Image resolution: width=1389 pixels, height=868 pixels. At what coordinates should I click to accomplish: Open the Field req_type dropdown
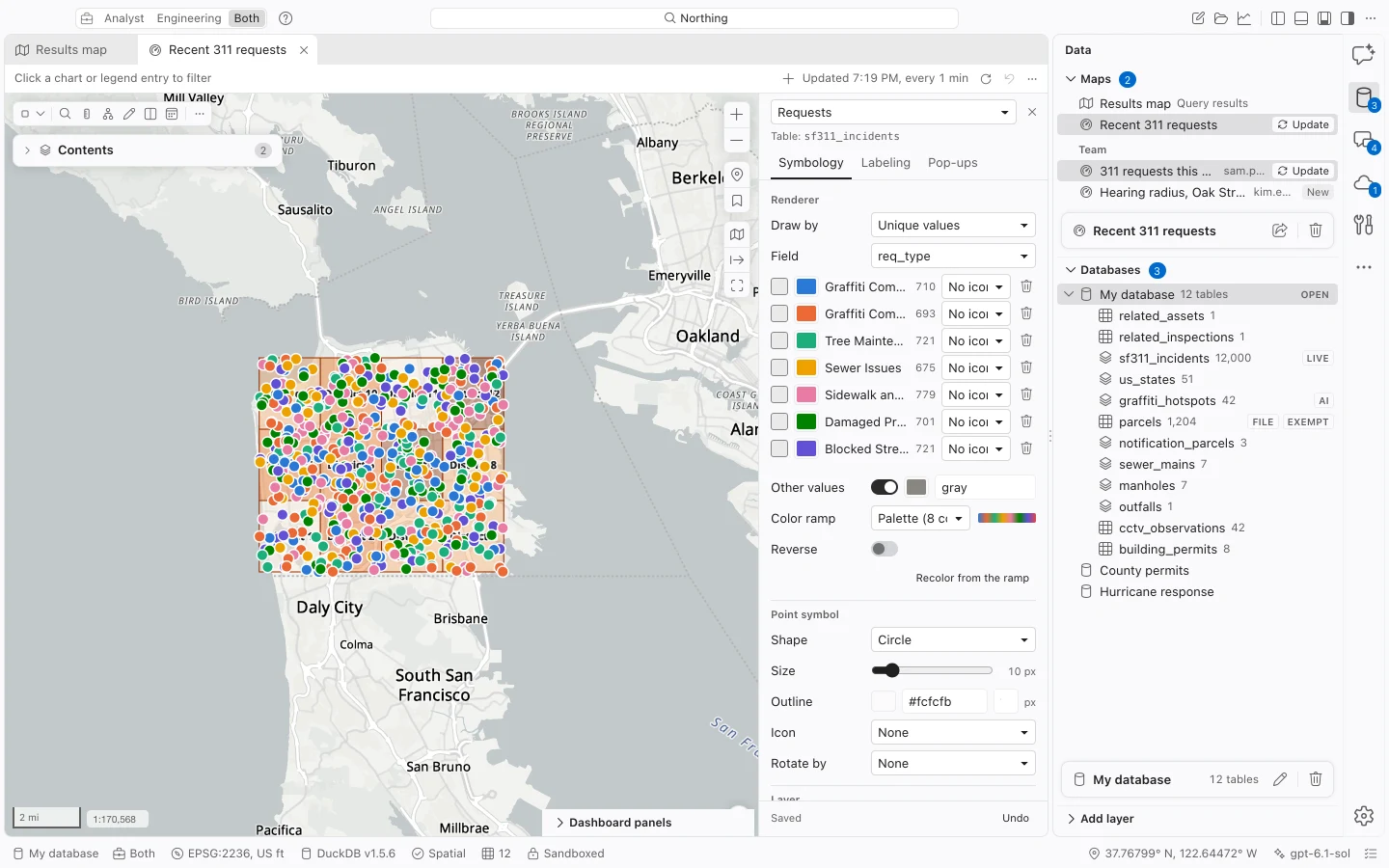point(953,257)
